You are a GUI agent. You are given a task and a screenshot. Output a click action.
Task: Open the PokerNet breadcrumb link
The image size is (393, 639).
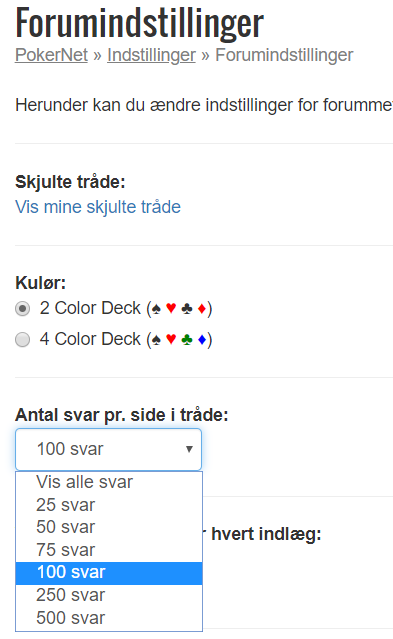[51, 55]
